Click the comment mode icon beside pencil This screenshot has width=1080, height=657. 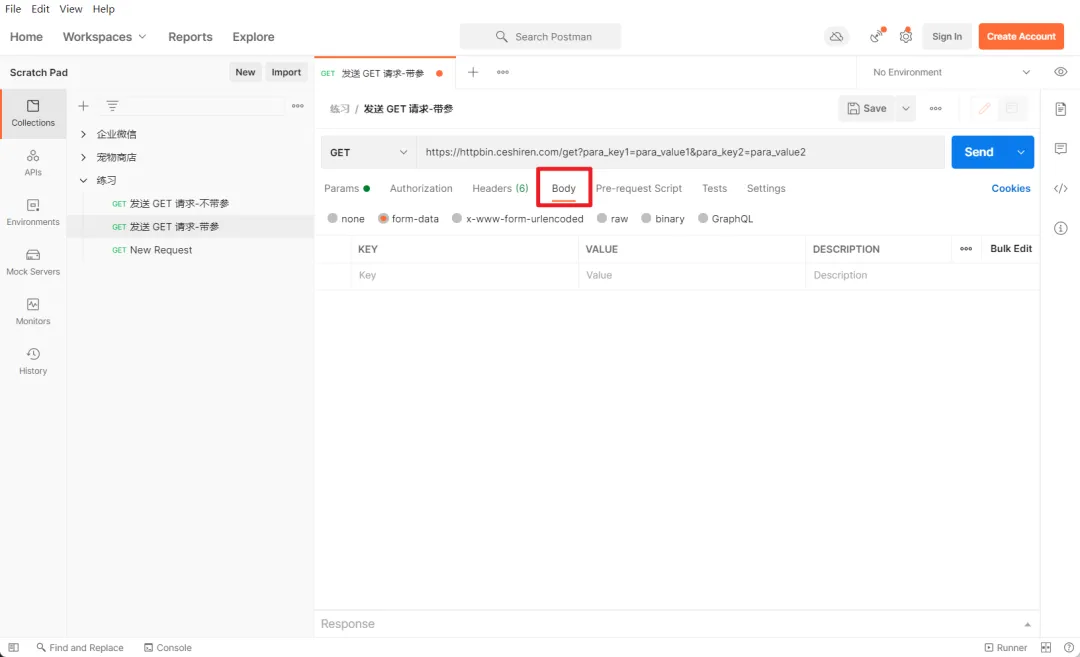1012,109
